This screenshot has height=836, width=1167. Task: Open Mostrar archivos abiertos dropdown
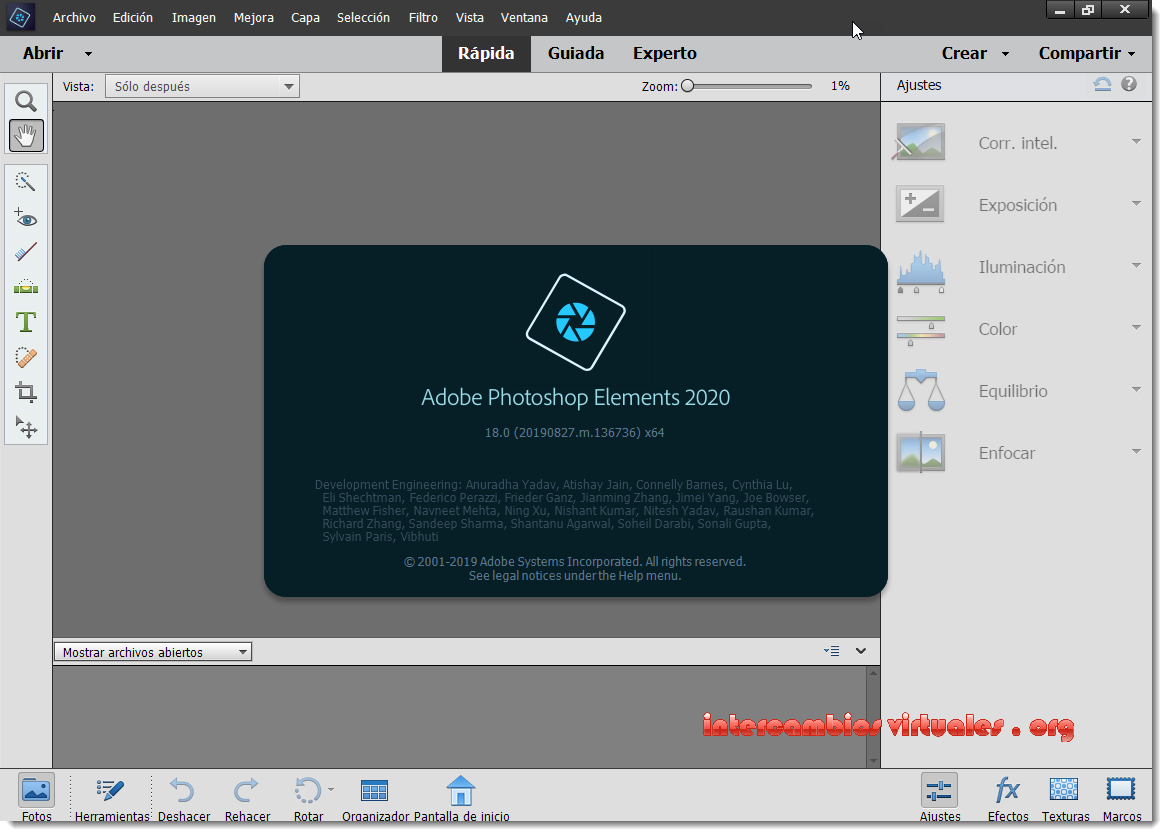(x=153, y=652)
